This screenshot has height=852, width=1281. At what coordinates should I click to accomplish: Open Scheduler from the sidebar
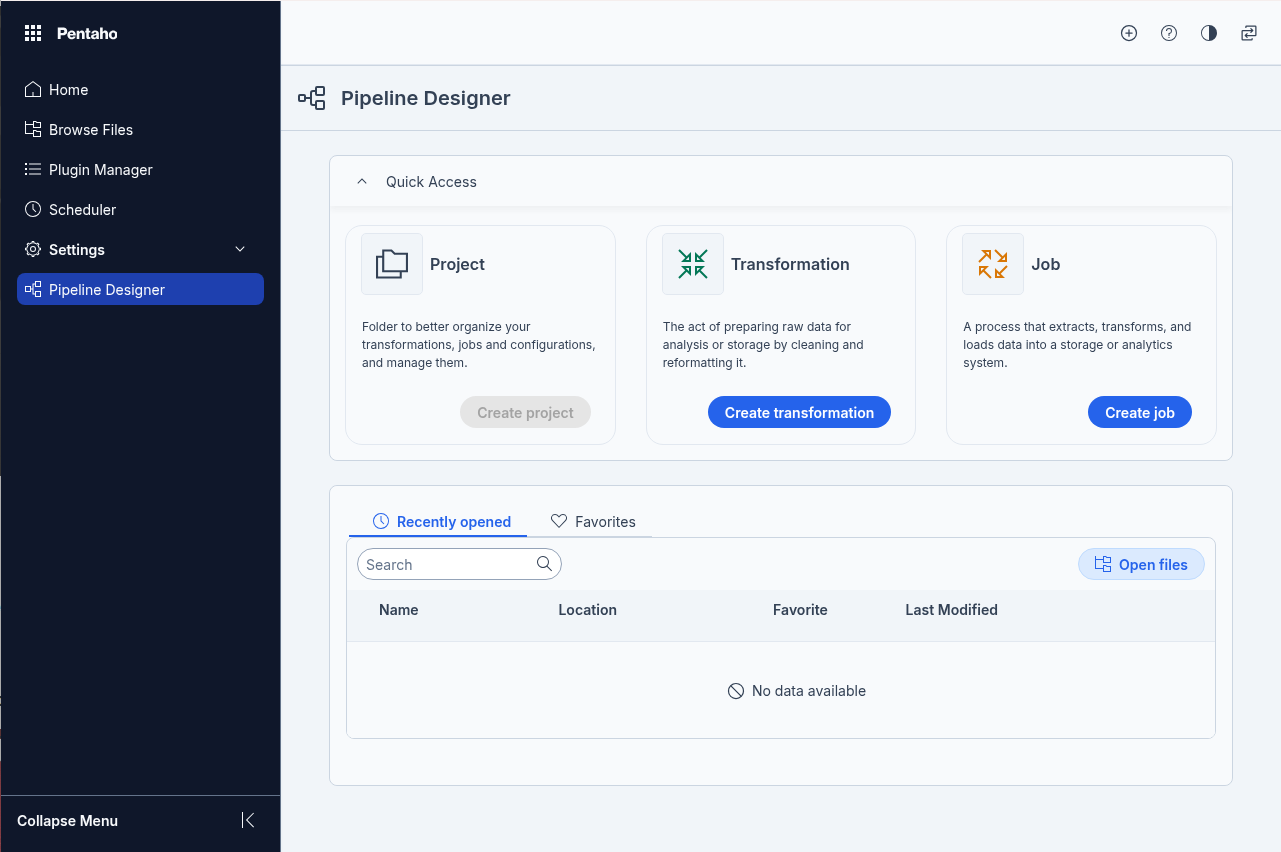click(x=82, y=210)
